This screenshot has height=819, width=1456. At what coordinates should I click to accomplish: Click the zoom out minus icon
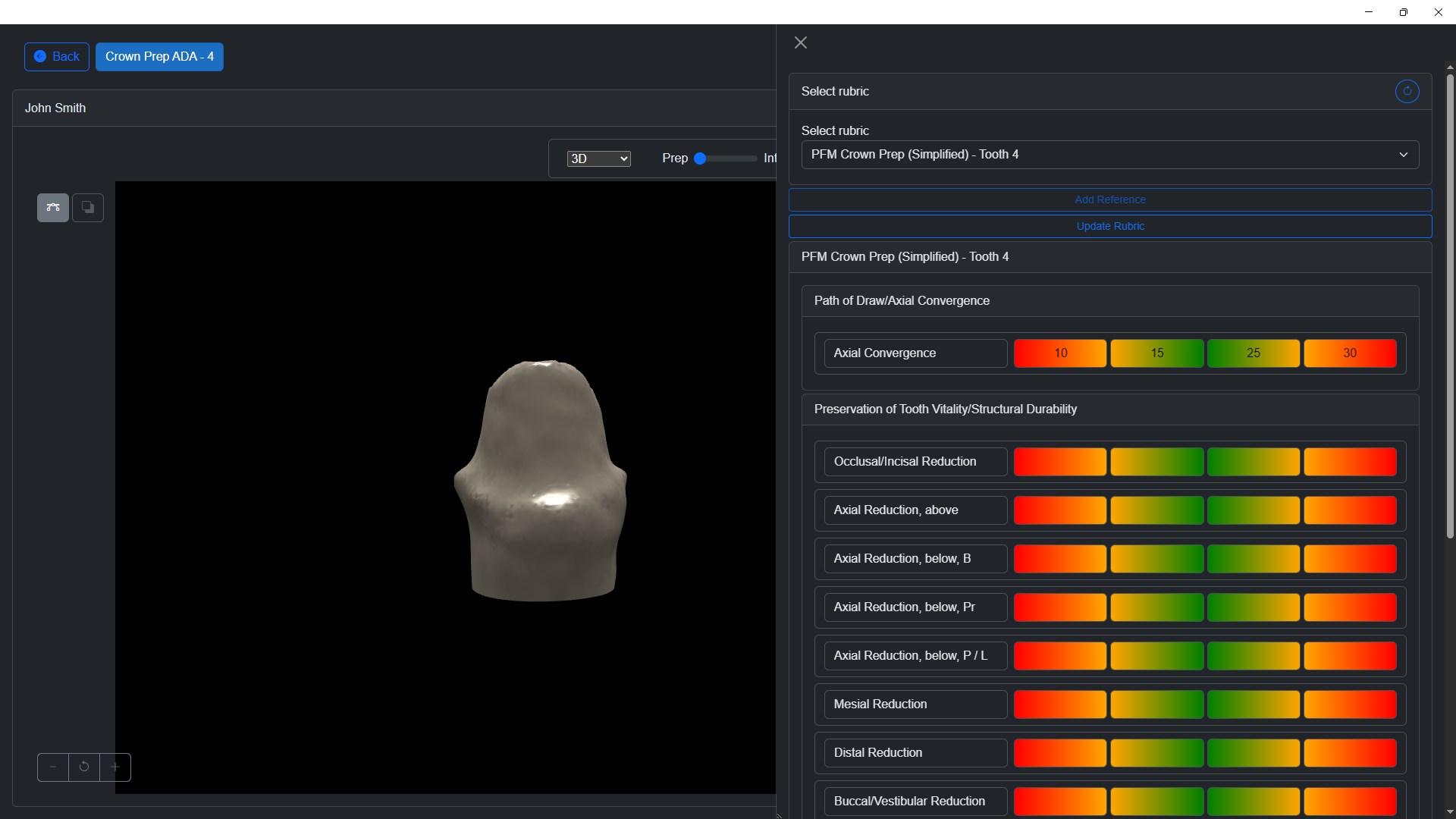coord(53,767)
